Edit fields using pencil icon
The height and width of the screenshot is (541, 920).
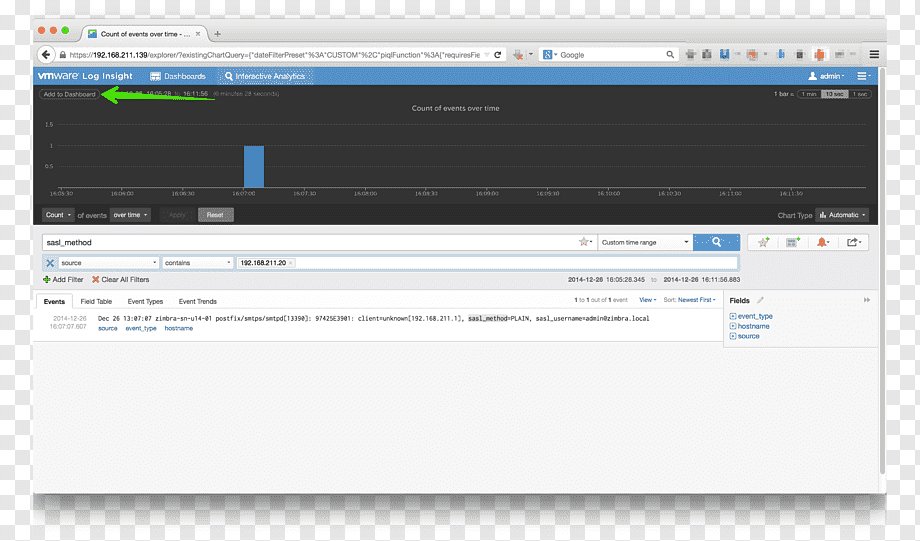point(760,300)
